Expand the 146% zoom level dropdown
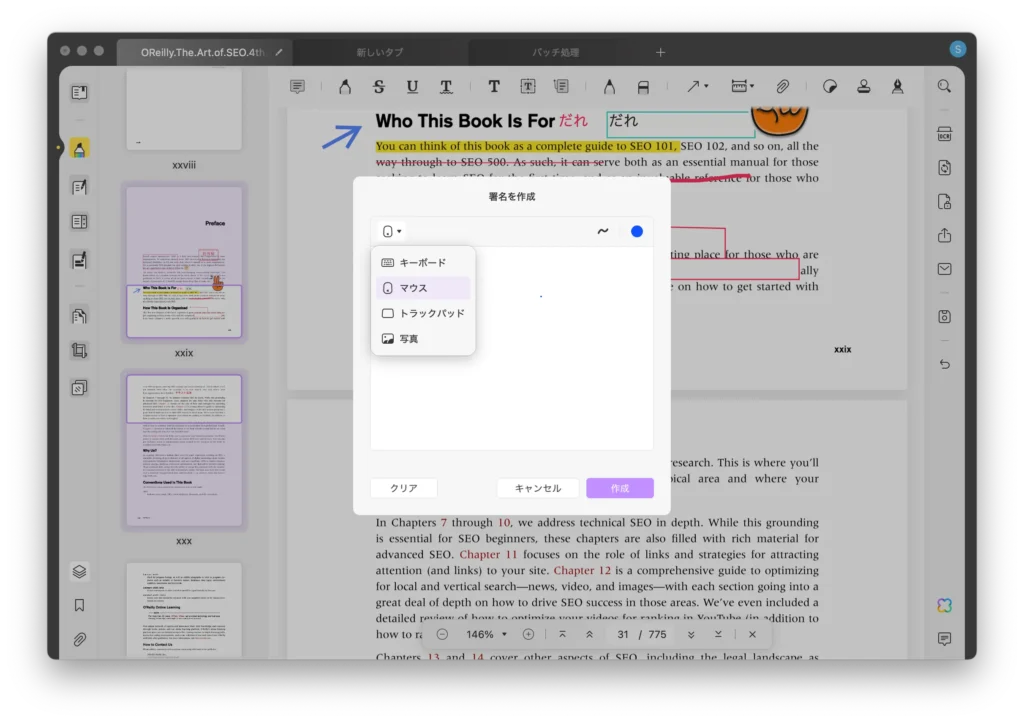Screen dimensions: 1024x722 pyautogui.click(x=487, y=634)
